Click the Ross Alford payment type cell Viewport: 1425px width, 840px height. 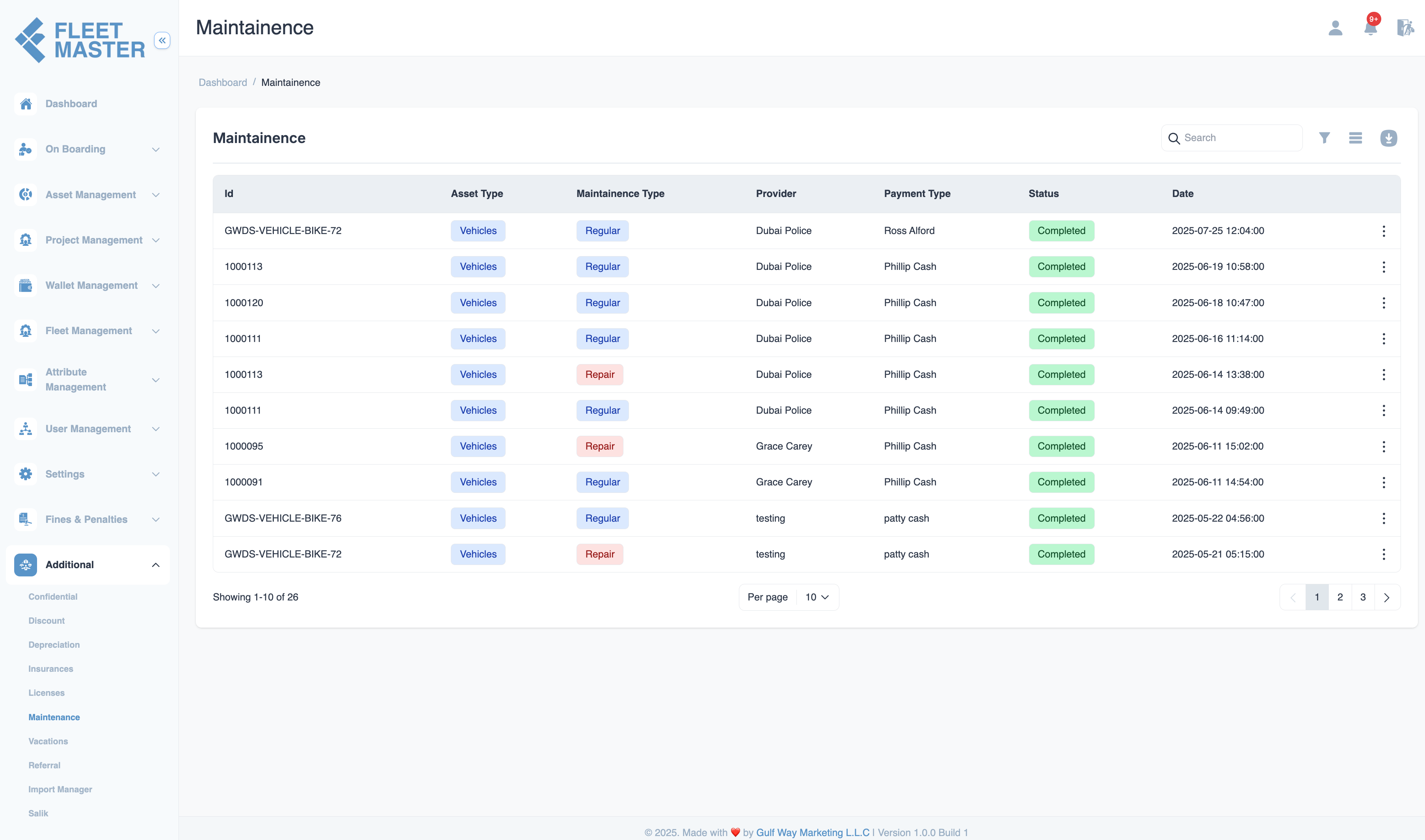909,231
